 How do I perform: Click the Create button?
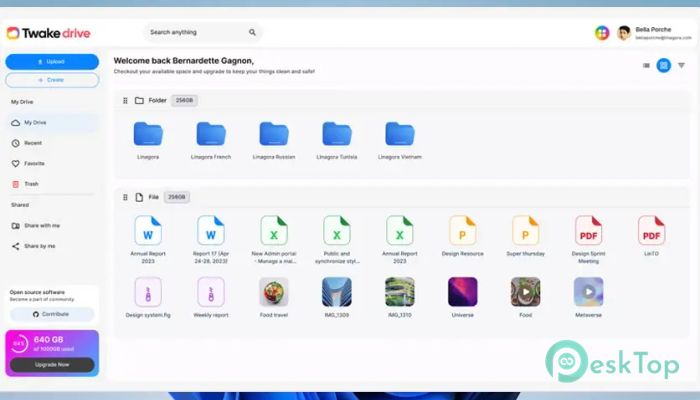[52, 80]
